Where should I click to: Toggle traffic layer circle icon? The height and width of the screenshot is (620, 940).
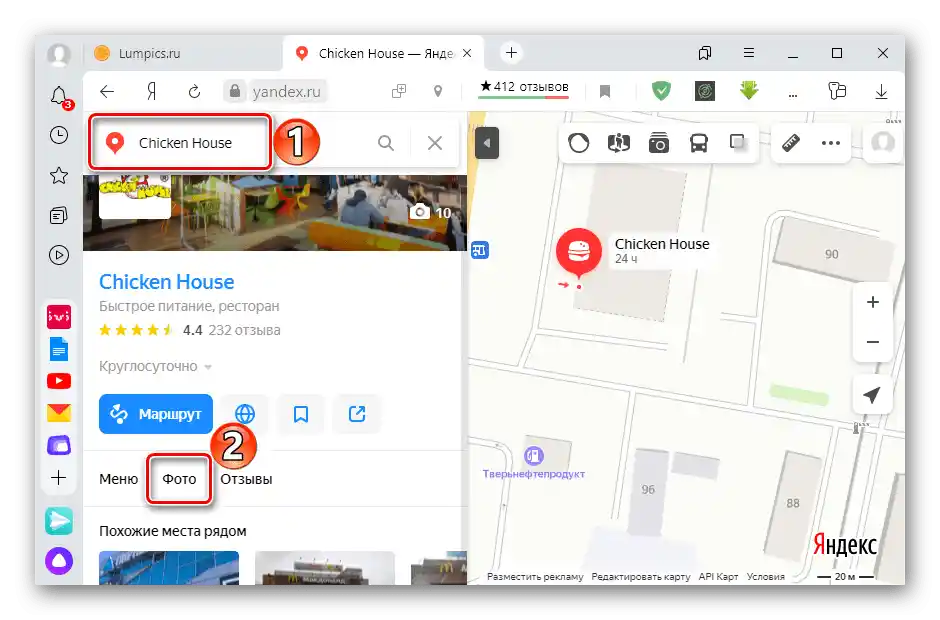[x=579, y=143]
